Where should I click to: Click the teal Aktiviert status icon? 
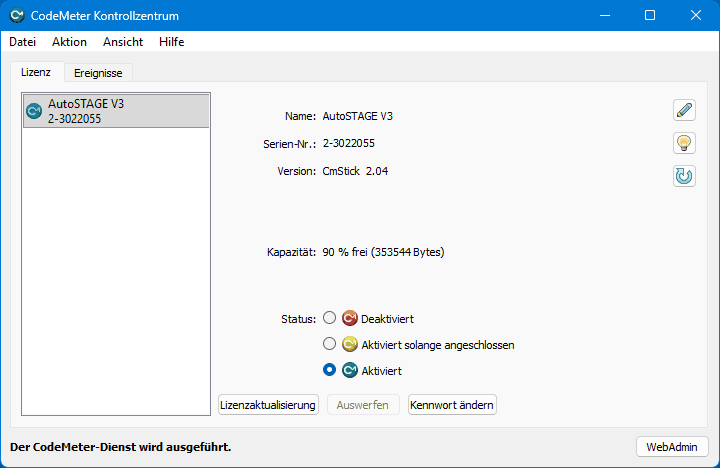[x=349, y=370]
